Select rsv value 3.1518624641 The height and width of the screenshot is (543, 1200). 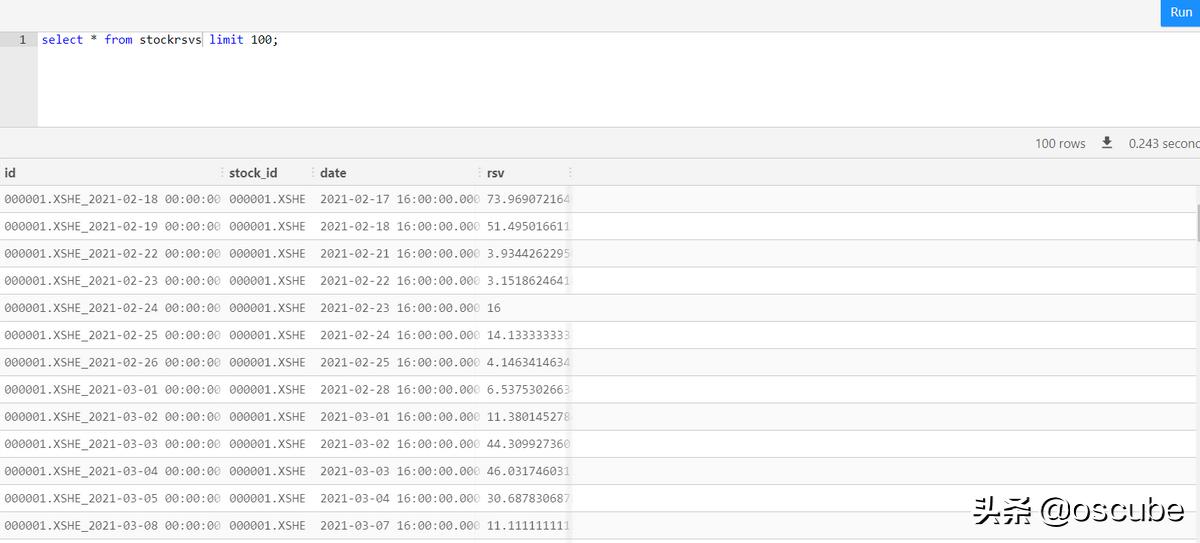click(x=528, y=280)
